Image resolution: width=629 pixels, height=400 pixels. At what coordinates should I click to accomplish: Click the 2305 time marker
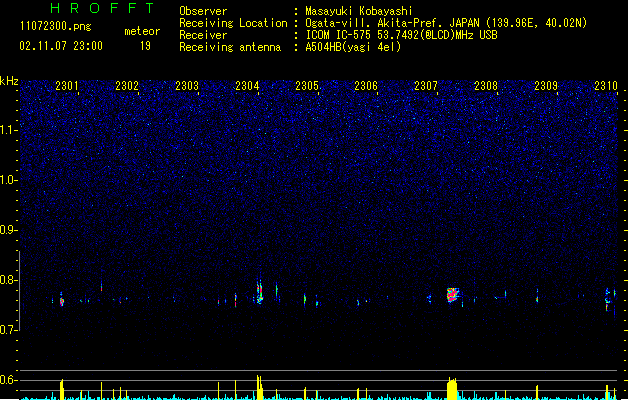tap(307, 86)
